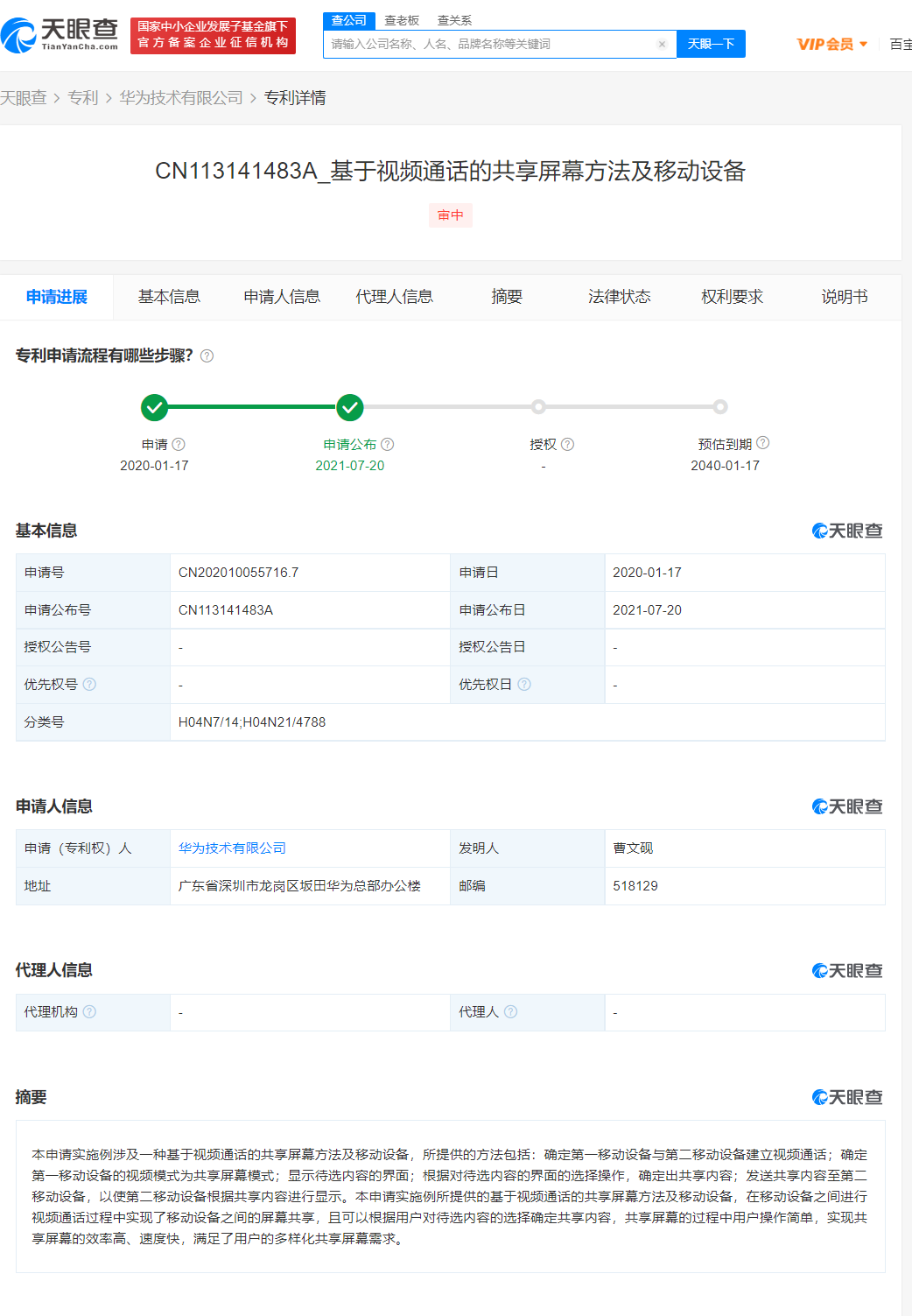The width and height of the screenshot is (912, 1316).
Task: Select the address 广东省深圳市龙岗区坂田华为总部办公楼
Action: click(299, 886)
